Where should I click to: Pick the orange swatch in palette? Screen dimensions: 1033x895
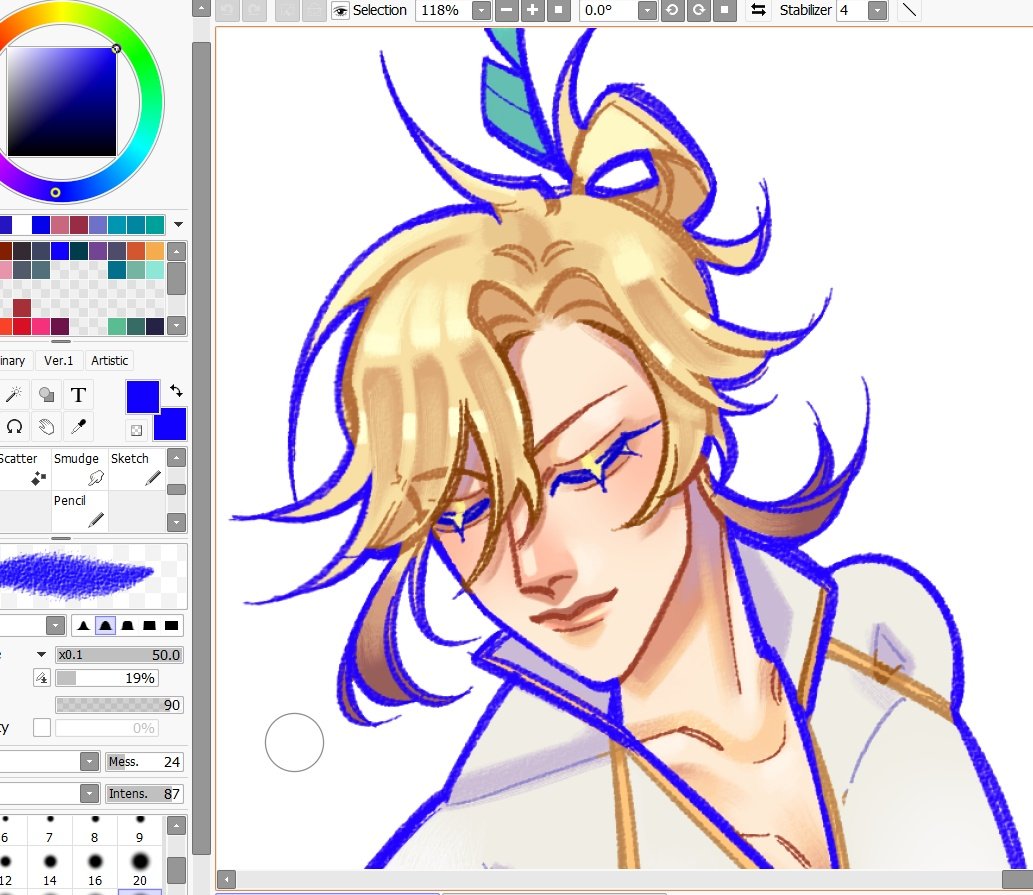[155, 251]
